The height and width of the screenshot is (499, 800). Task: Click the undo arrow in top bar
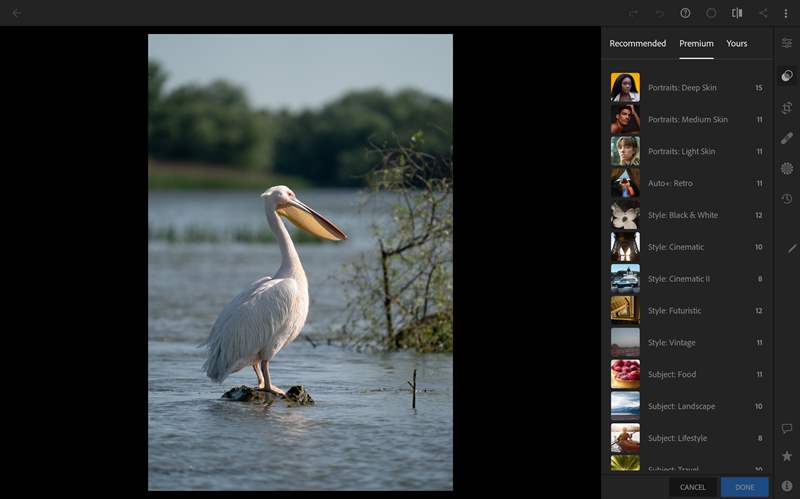pyautogui.click(x=660, y=13)
